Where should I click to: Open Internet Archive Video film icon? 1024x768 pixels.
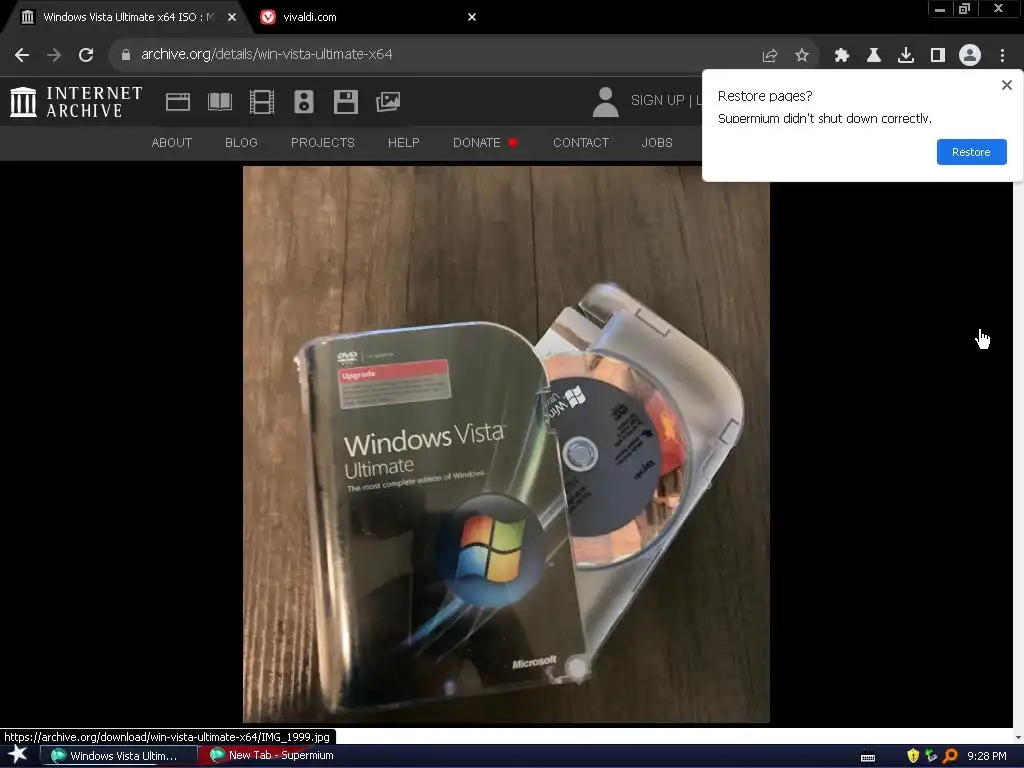262,102
